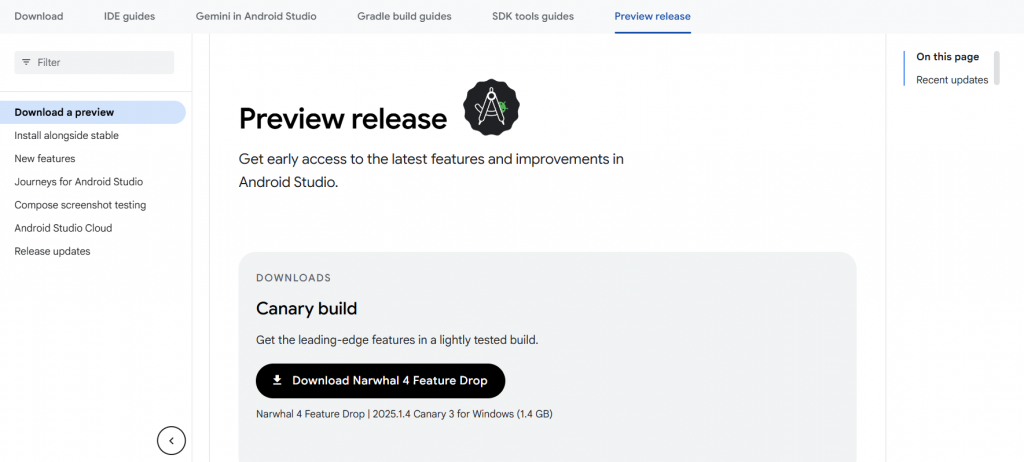Image resolution: width=1024 pixels, height=462 pixels.
Task: Open Journeys for Android Studio link
Action: tap(78, 182)
